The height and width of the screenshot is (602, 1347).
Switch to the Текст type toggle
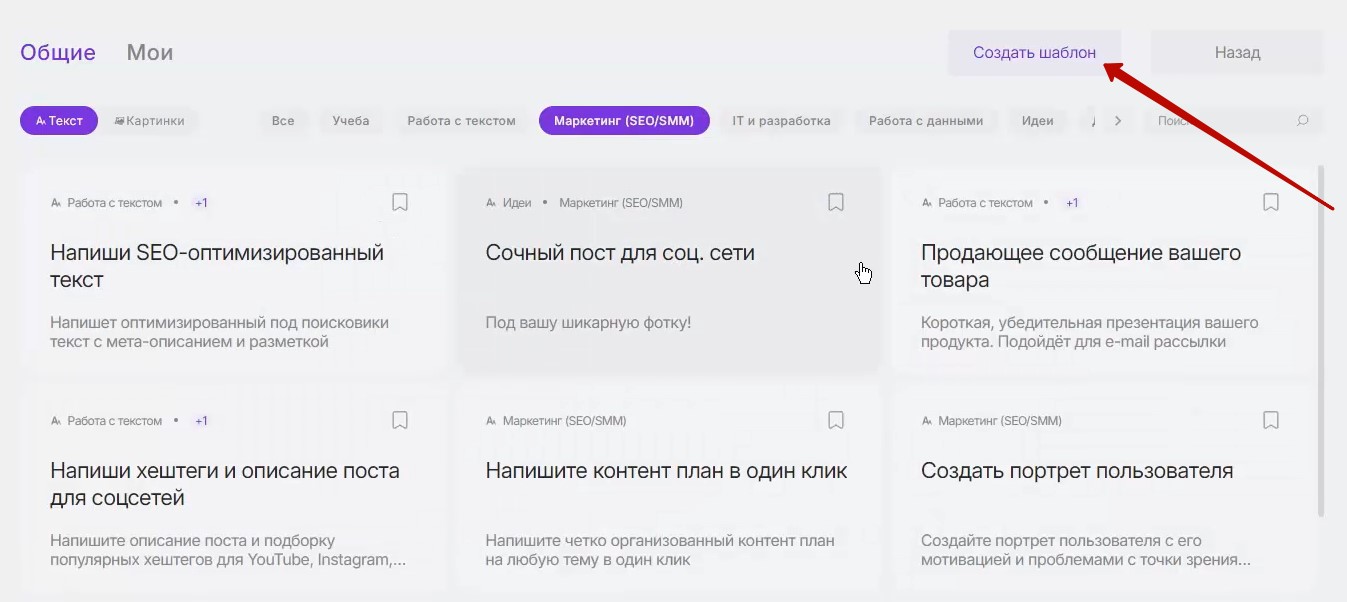59,121
